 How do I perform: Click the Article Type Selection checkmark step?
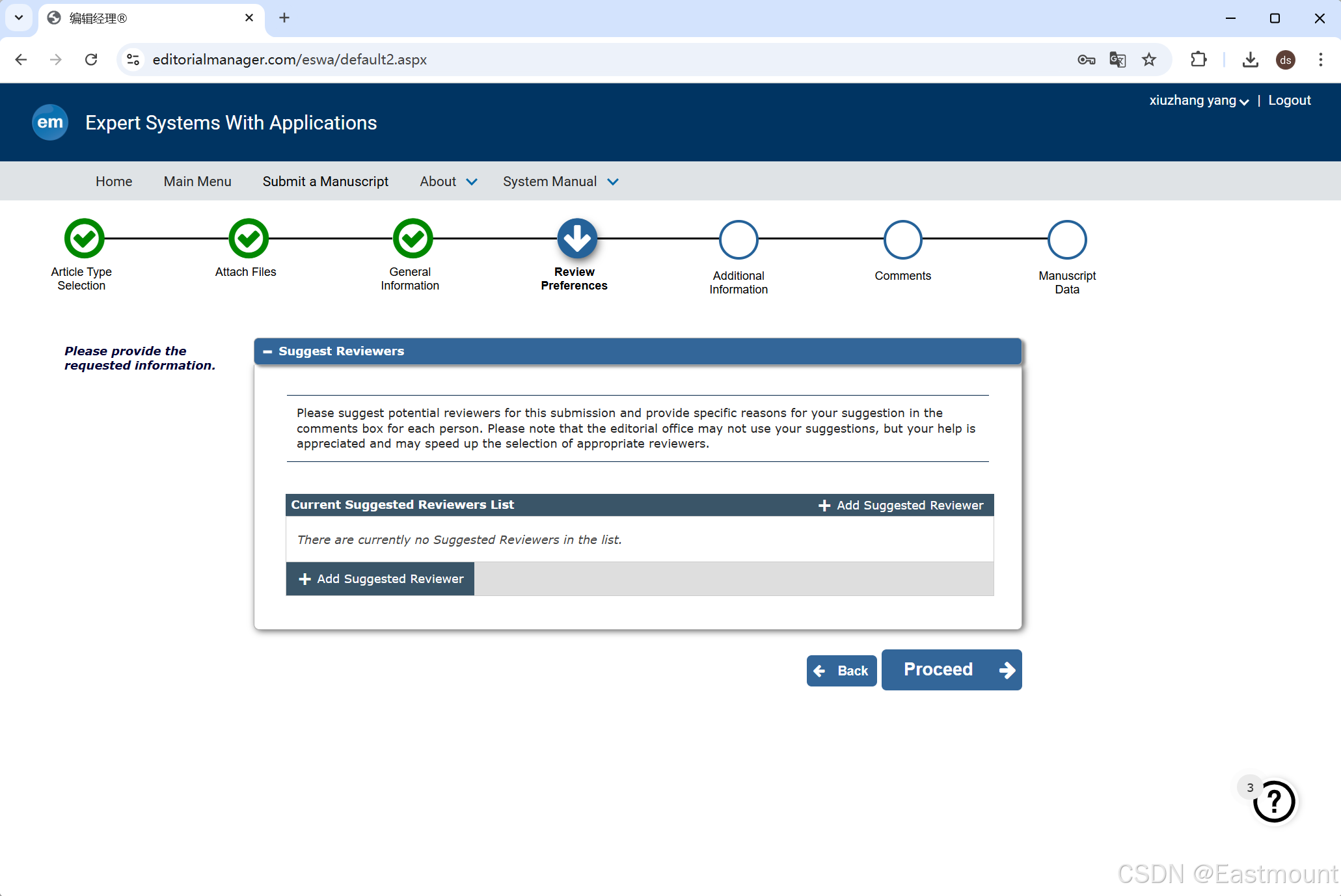point(84,239)
